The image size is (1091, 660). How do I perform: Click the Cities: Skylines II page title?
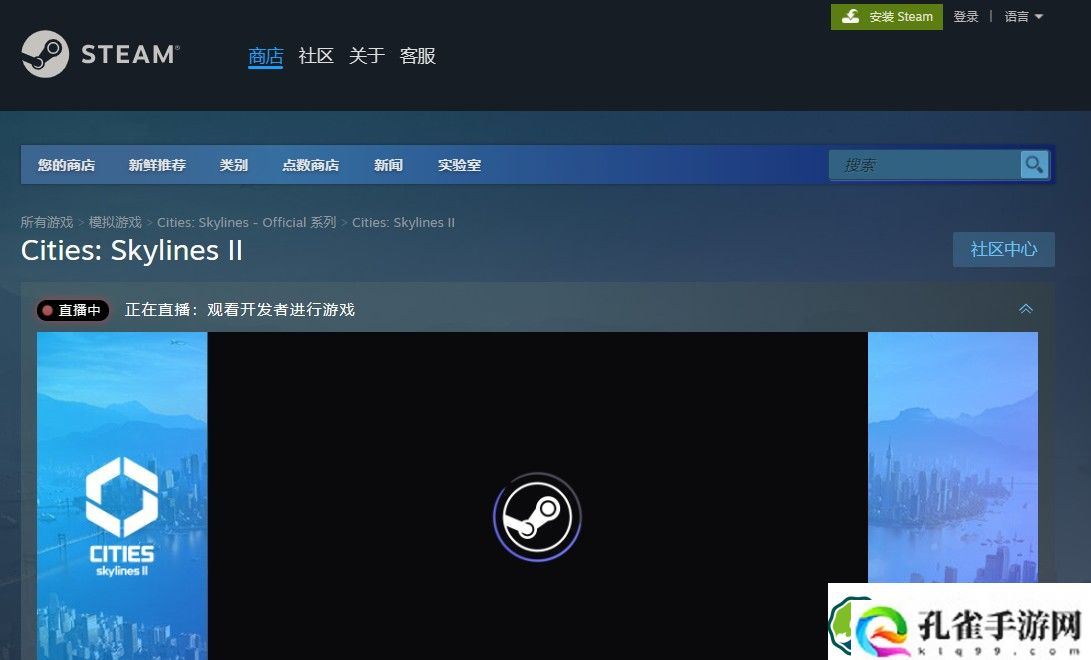(x=132, y=250)
